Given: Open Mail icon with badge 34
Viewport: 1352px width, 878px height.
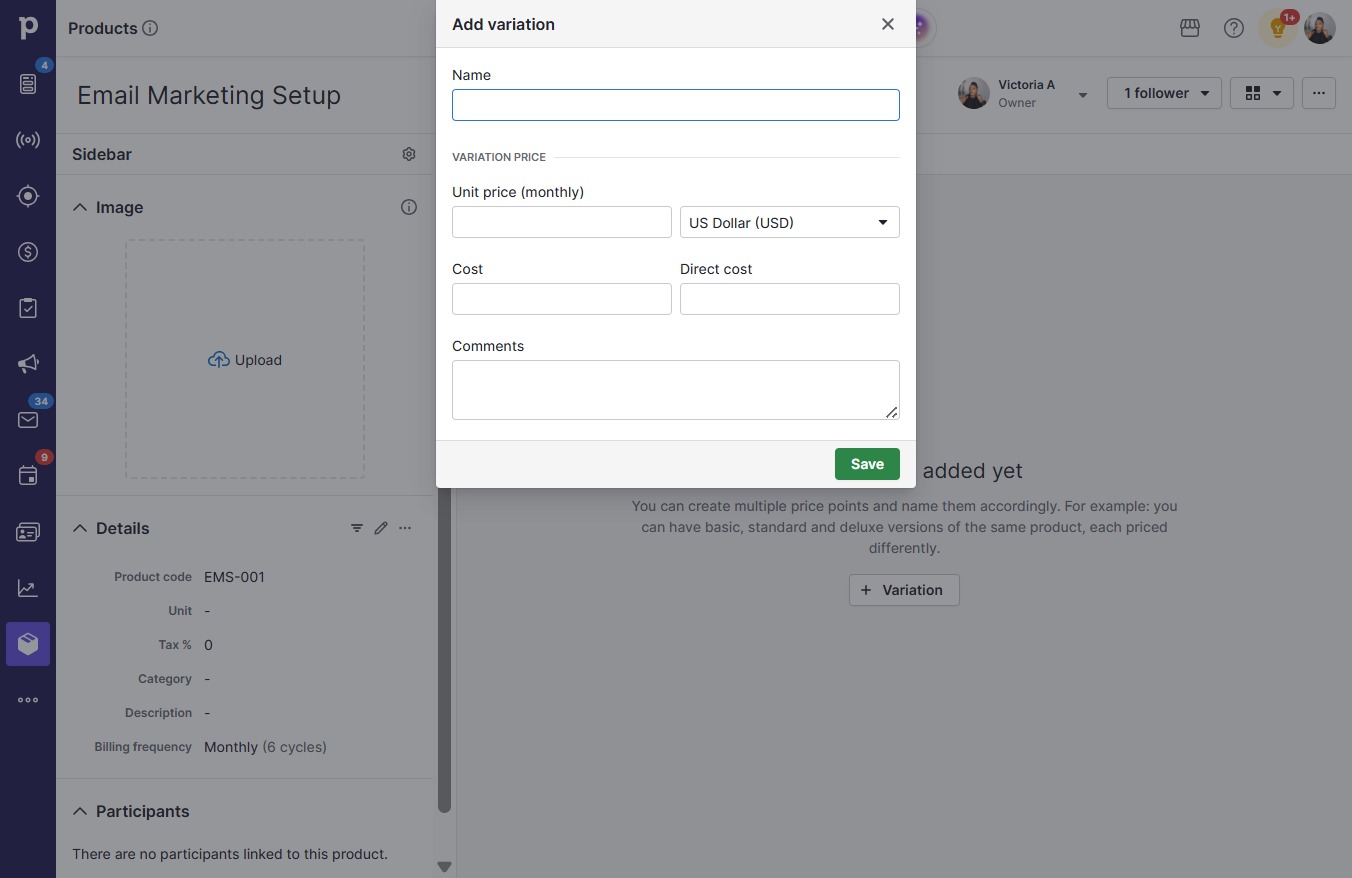Looking at the screenshot, I should pyautogui.click(x=28, y=420).
